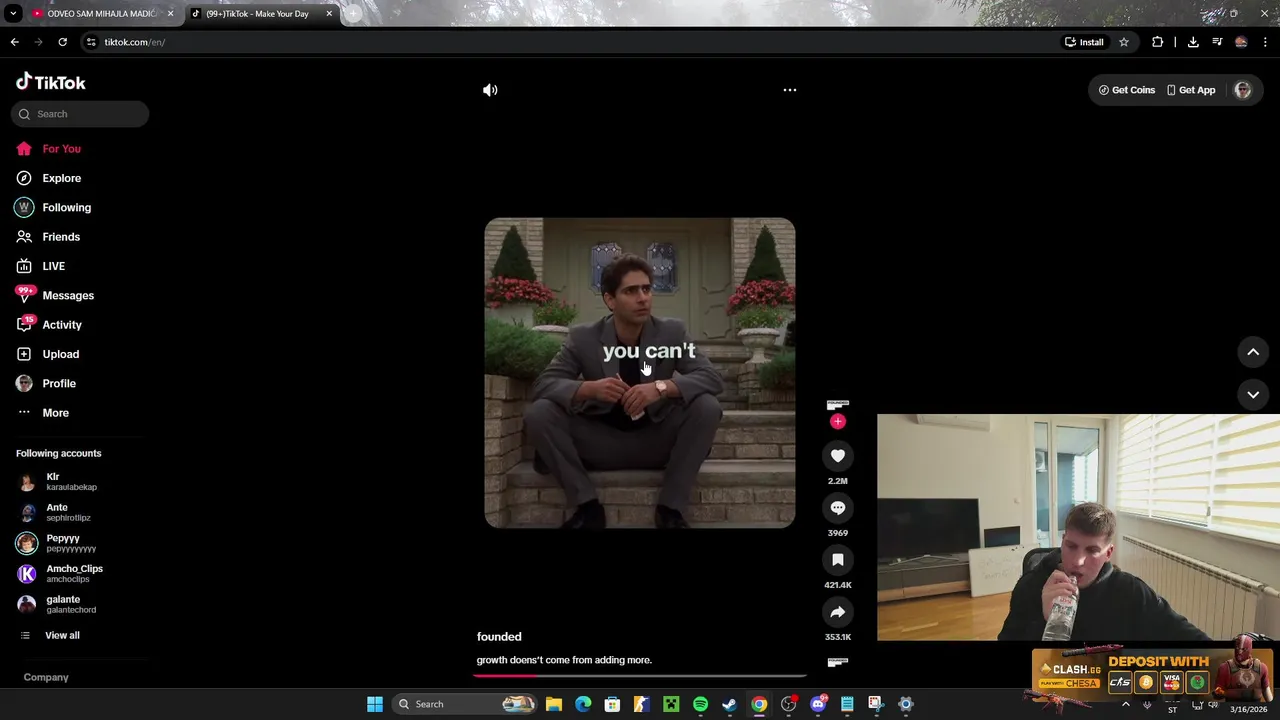
Task: Go to the next video with down arrow
Action: 1253,395
